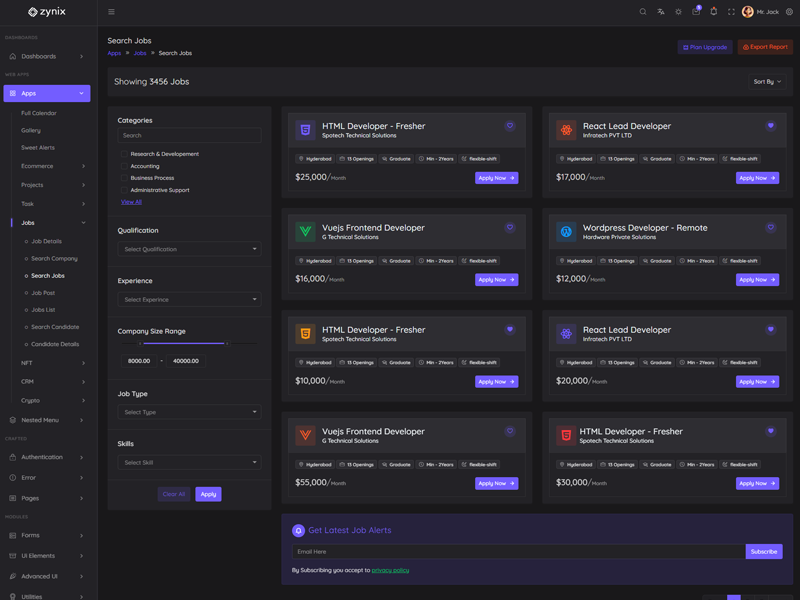Open notifications bell icon
This screenshot has height=600, width=800.
(x=714, y=12)
